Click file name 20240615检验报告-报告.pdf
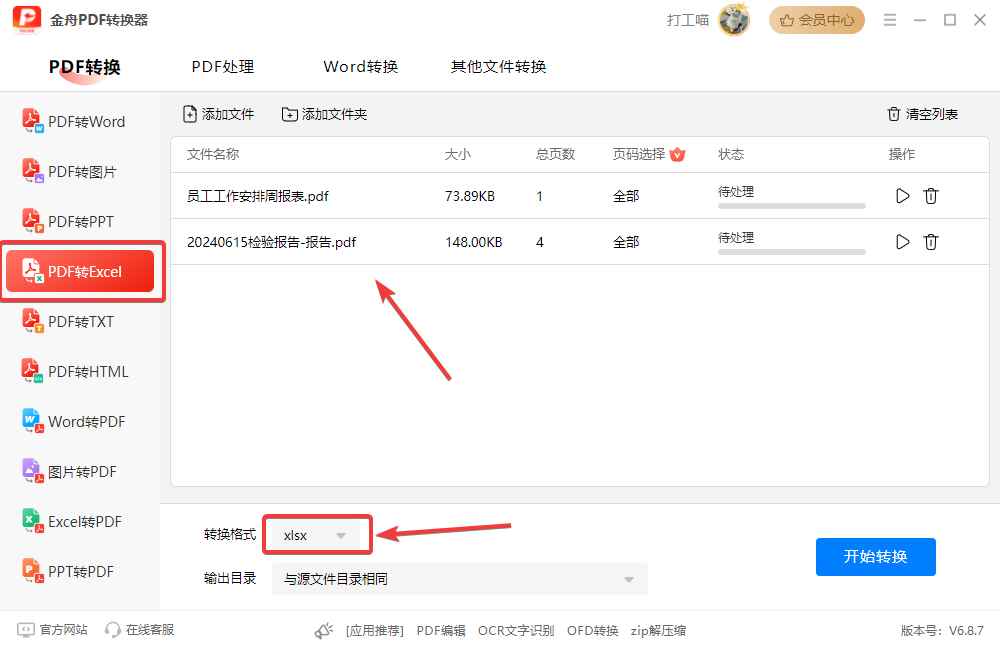This screenshot has width=1000, height=650. pyautogui.click(x=271, y=242)
